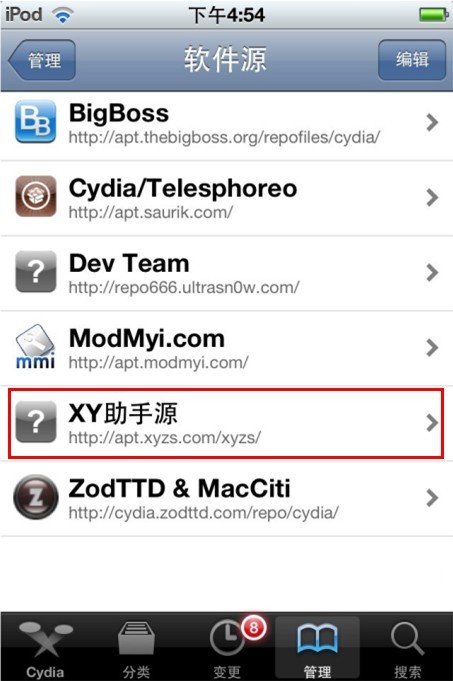Image resolution: width=453 pixels, height=681 pixels.
Task: Tap the 编辑 edit button
Action: click(412, 60)
